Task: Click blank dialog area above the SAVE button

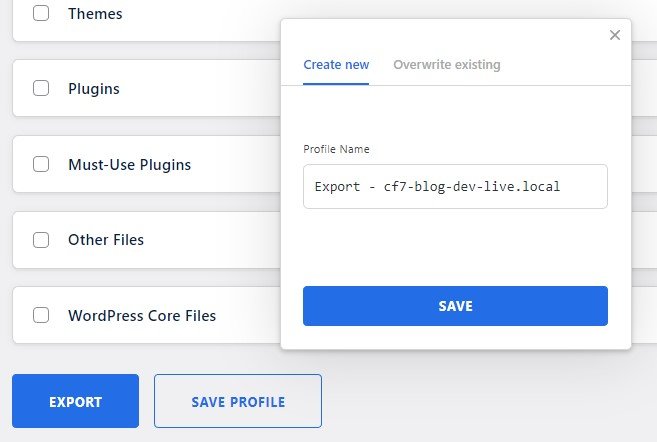Action: click(455, 248)
